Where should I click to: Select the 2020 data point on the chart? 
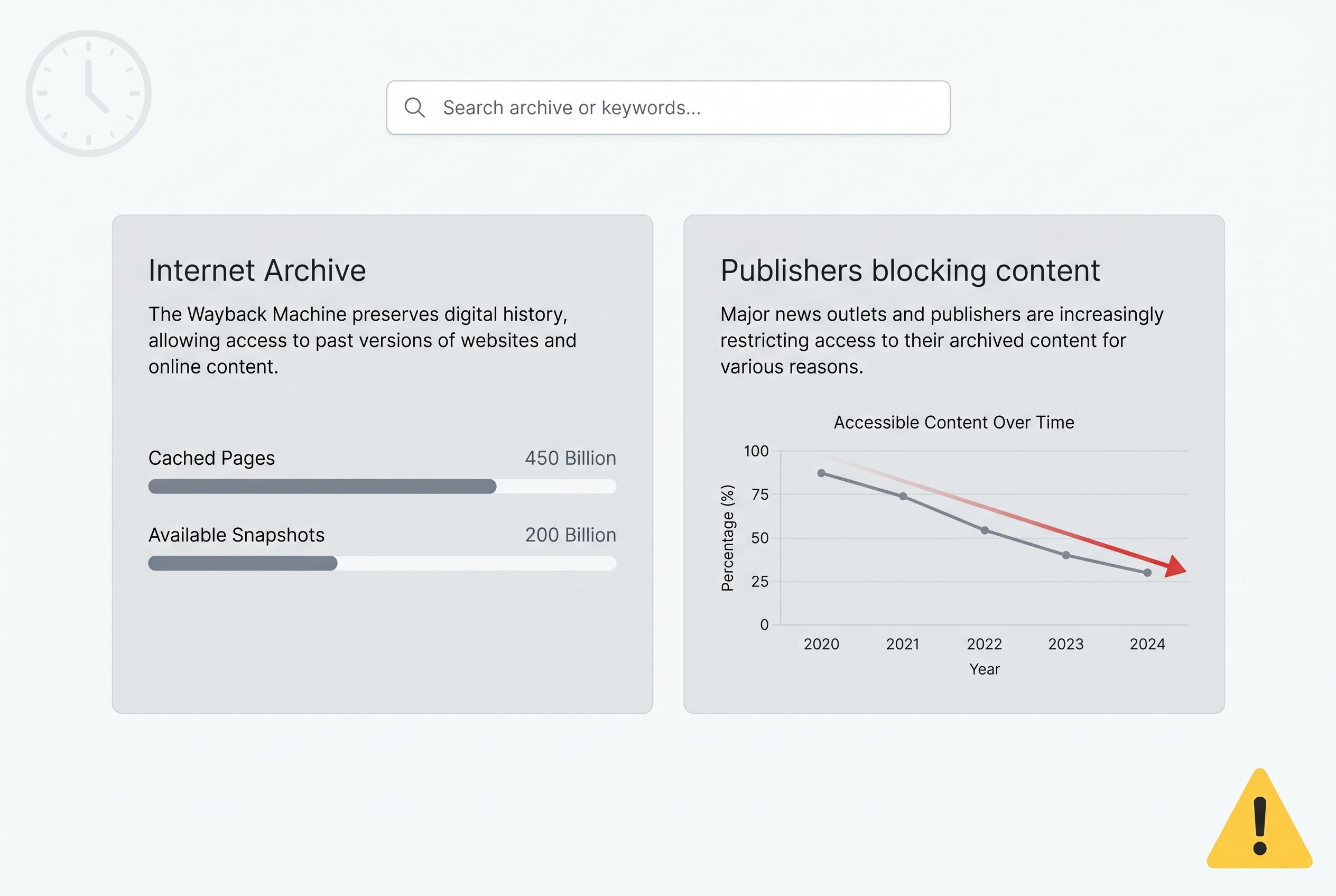click(x=822, y=473)
